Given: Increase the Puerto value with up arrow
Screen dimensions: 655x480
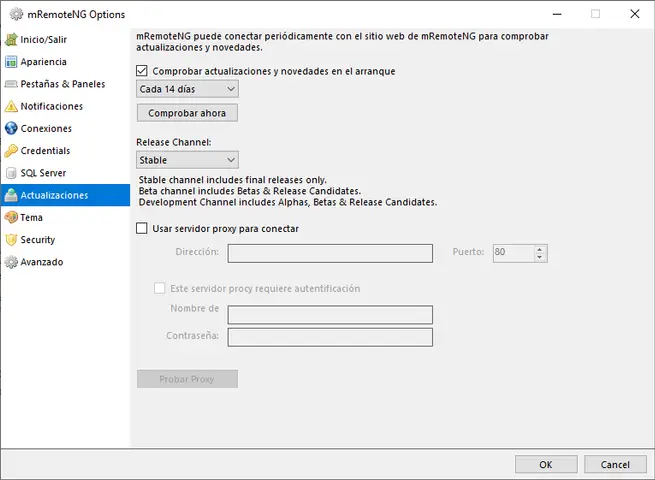Looking at the screenshot, I should (540, 249).
